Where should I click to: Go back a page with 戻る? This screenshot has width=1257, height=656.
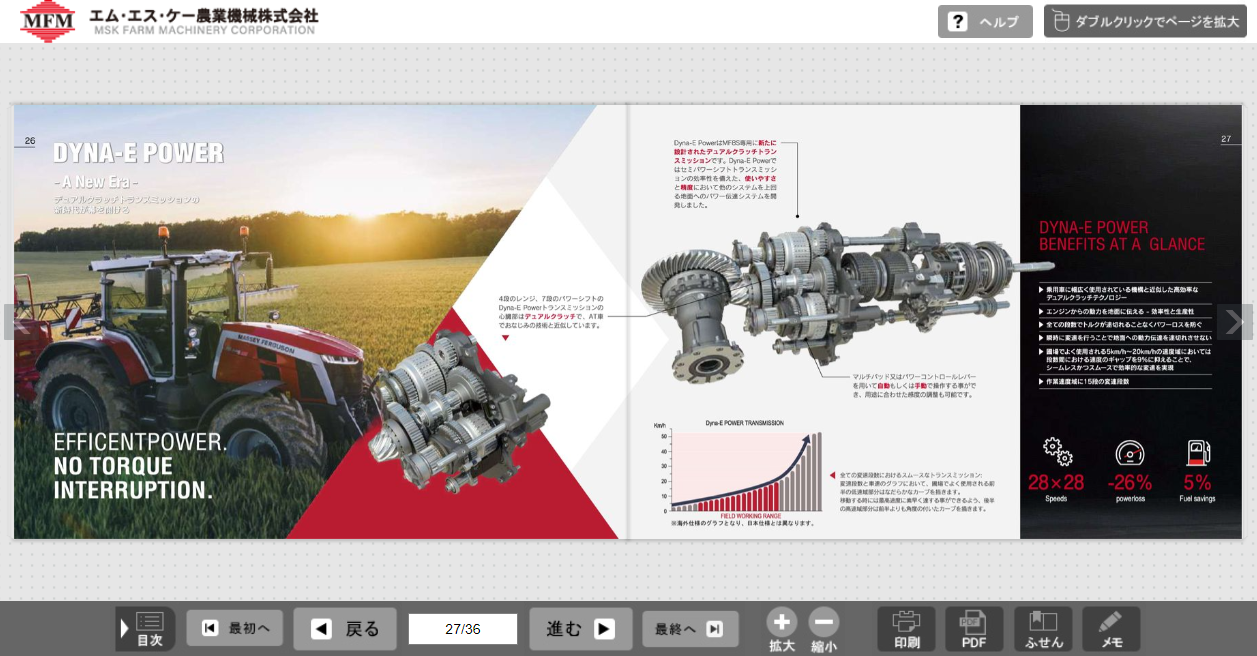[x=345, y=629]
